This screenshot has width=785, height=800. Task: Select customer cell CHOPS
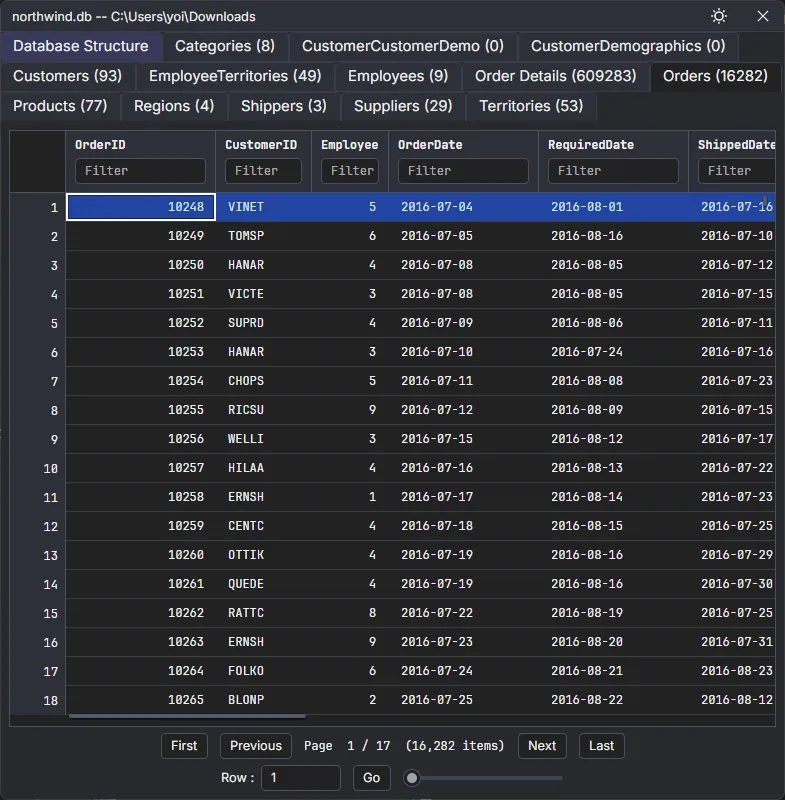point(263,381)
